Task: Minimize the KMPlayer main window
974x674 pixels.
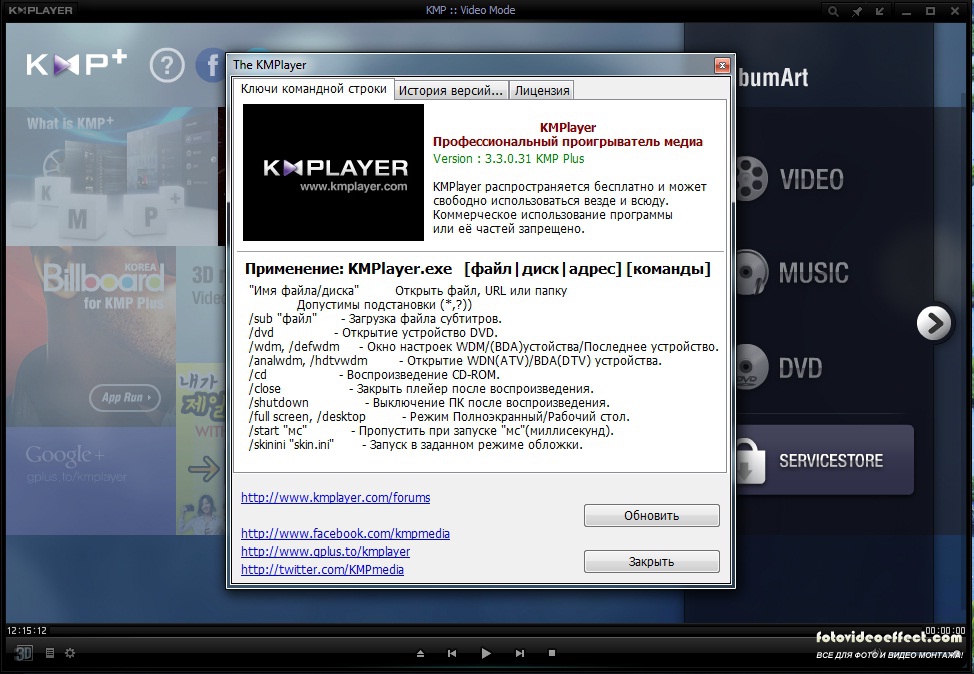Action: 906,11
